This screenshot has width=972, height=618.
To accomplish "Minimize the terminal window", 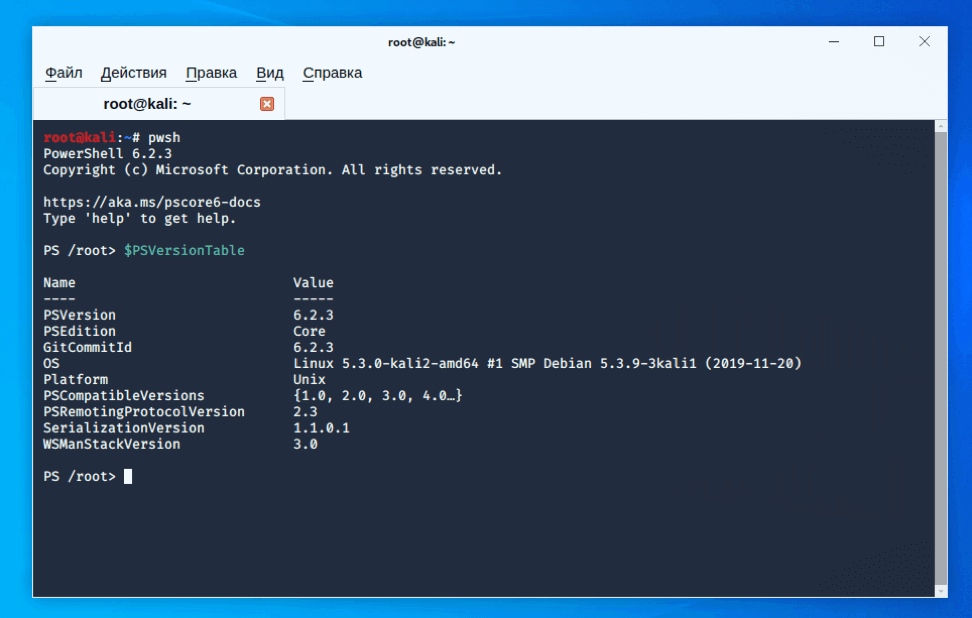I will click(x=833, y=41).
